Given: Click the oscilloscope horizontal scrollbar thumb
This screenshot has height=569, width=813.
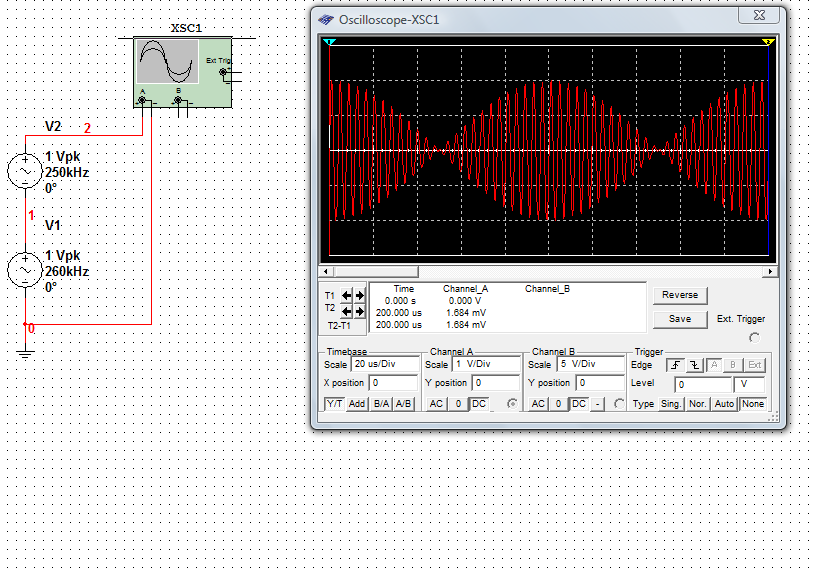Looking at the screenshot, I should pos(376,271).
